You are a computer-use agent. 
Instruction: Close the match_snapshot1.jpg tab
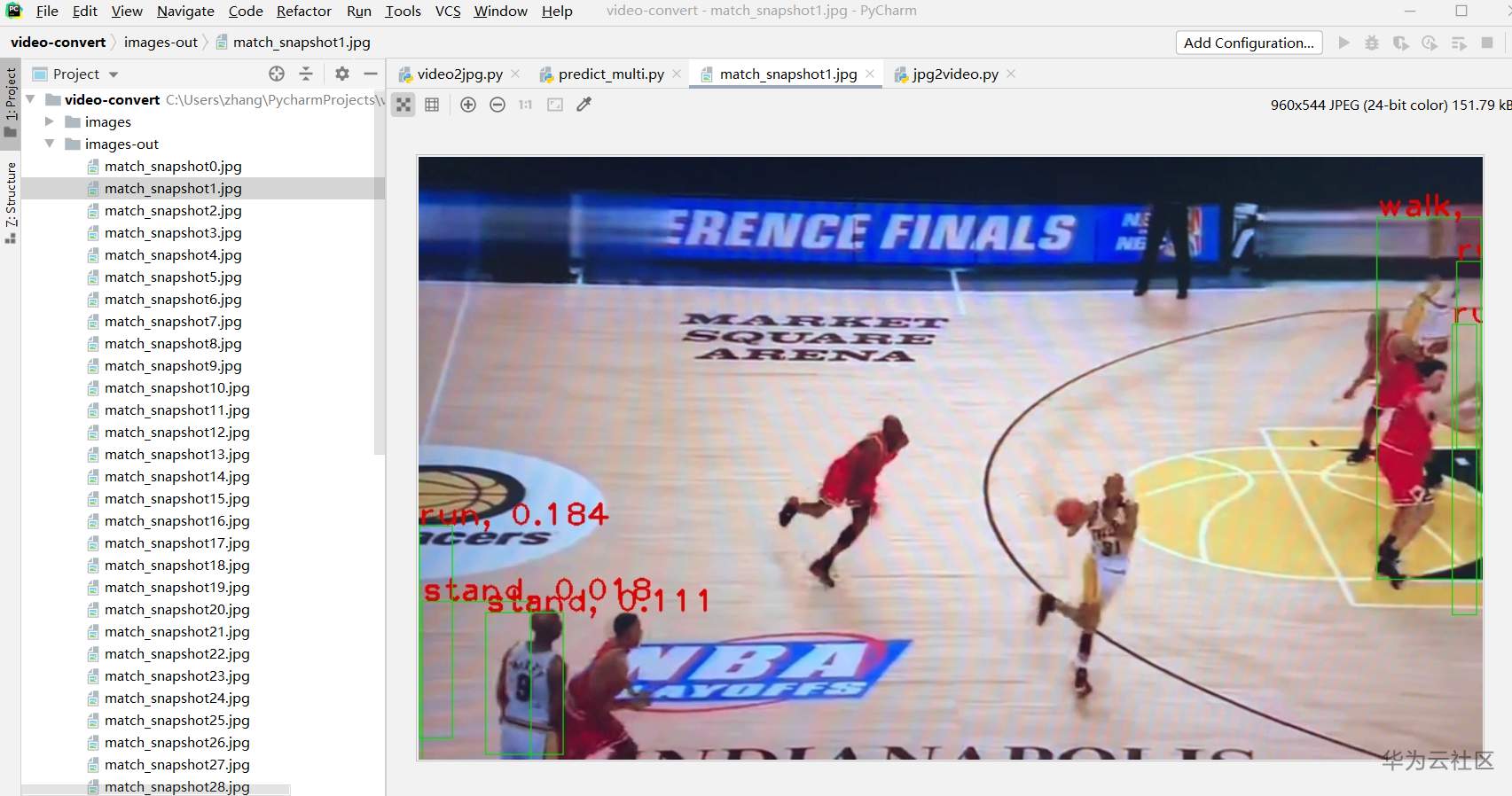(870, 74)
